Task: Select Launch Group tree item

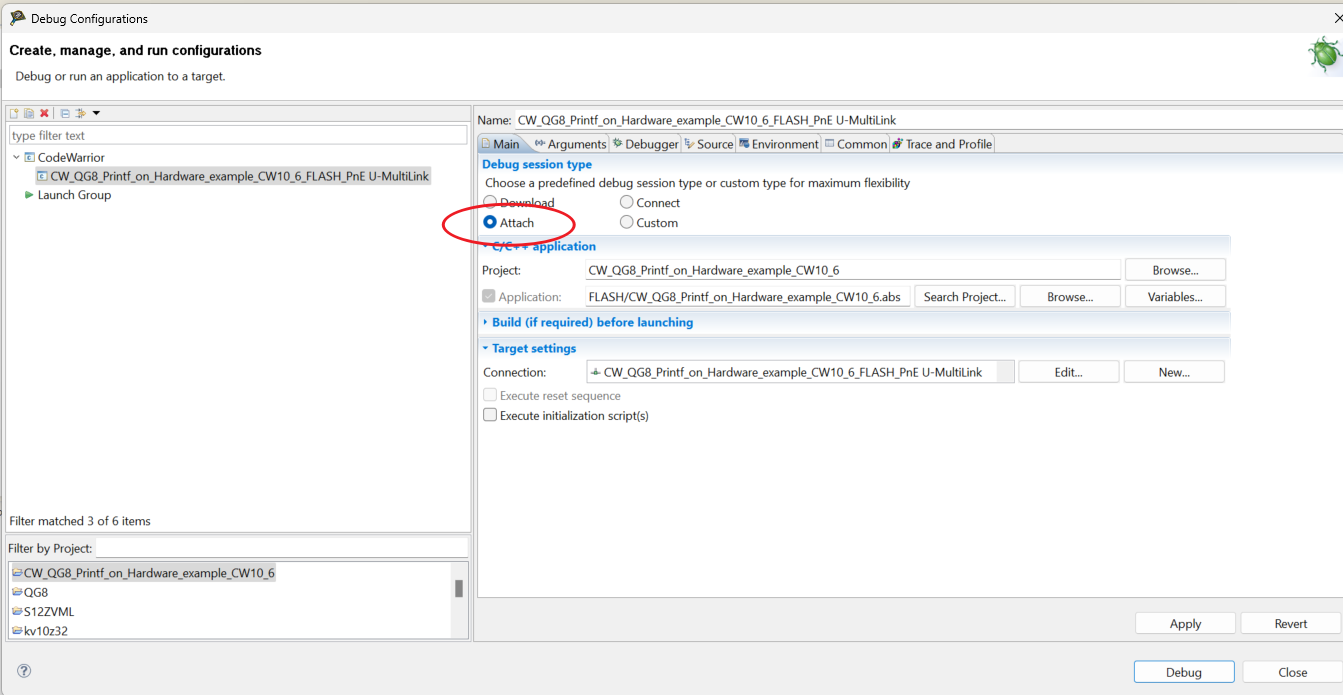Action: click(74, 195)
